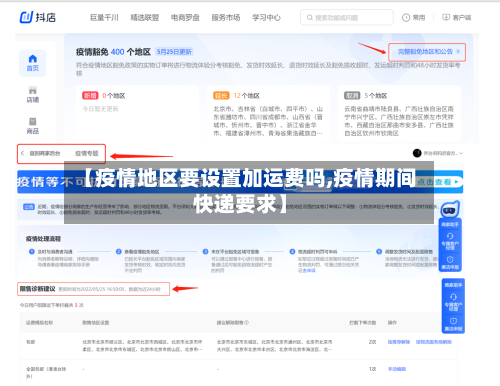Click step 3 circle in 疫情处理流程
The width and height of the screenshot is (500, 386).
(x=205, y=252)
